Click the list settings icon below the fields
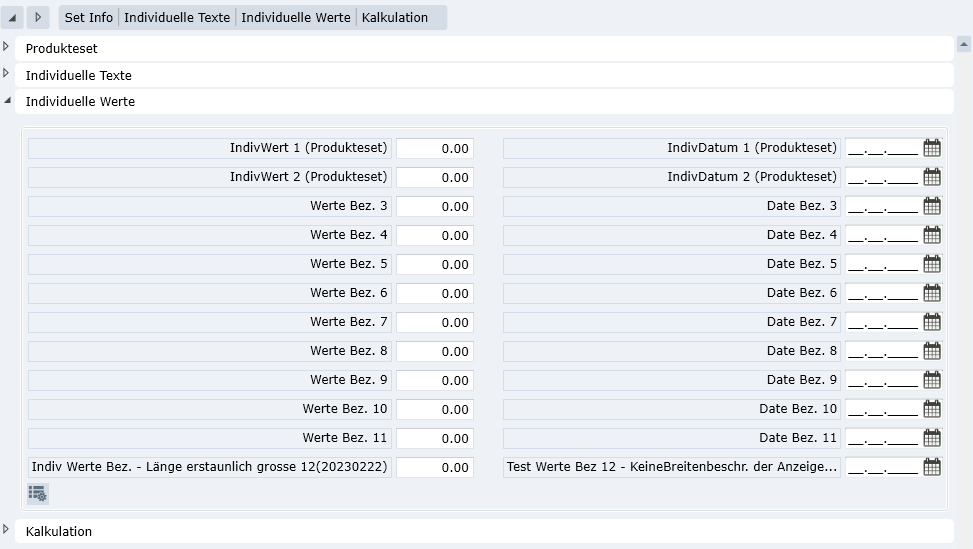The width and height of the screenshot is (973, 549). [38, 493]
